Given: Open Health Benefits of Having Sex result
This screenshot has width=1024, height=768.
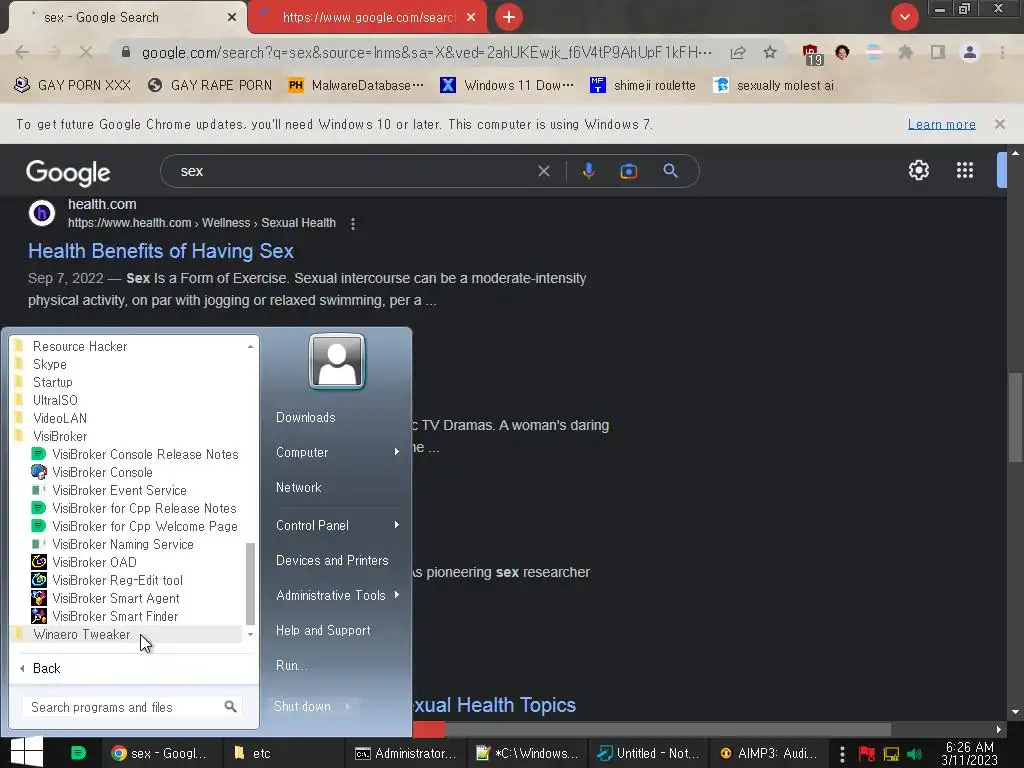Looking at the screenshot, I should 161,251.
